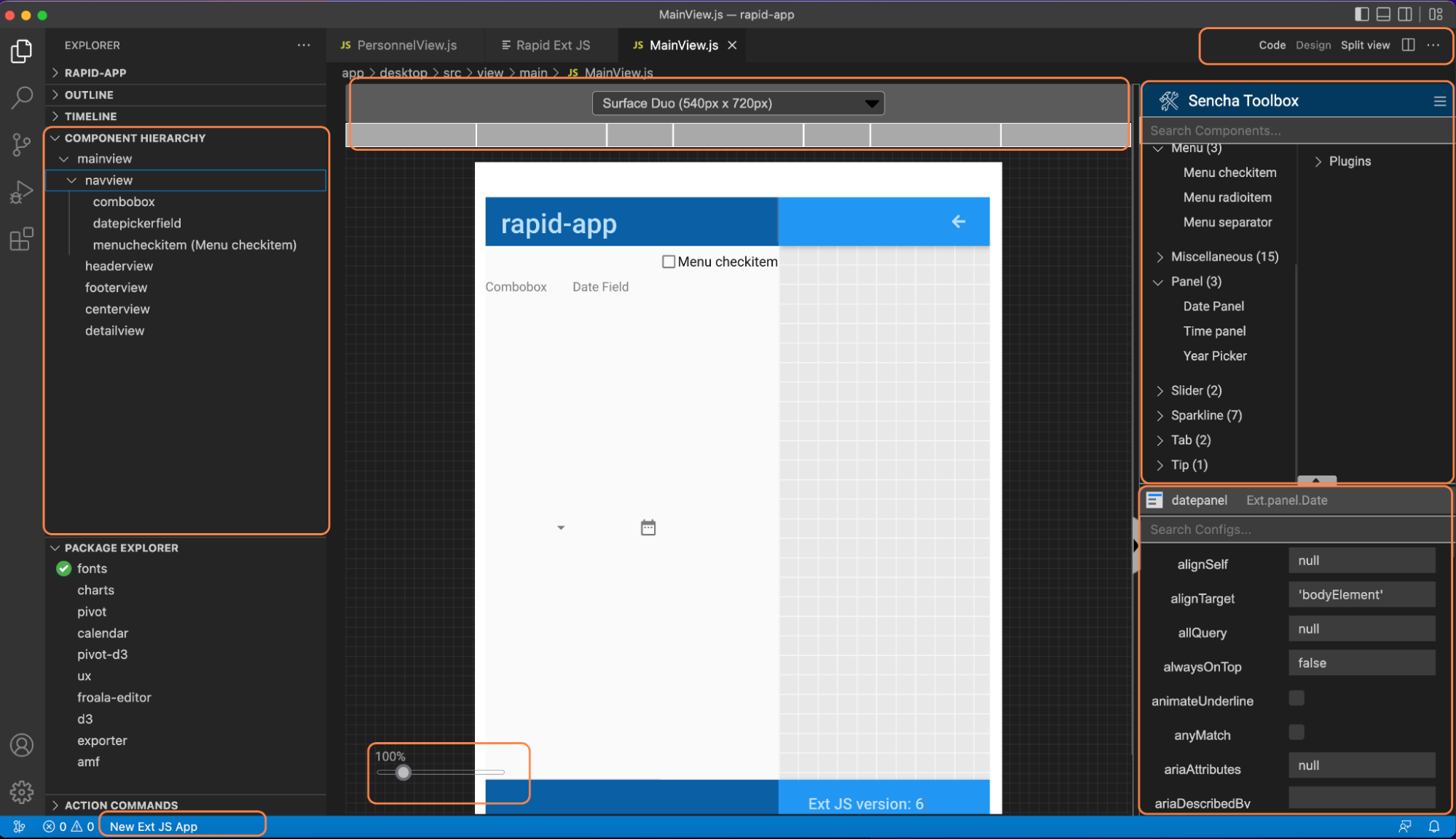
Task: Collapse the Panel (3) category
Action: coord(1159,282)
